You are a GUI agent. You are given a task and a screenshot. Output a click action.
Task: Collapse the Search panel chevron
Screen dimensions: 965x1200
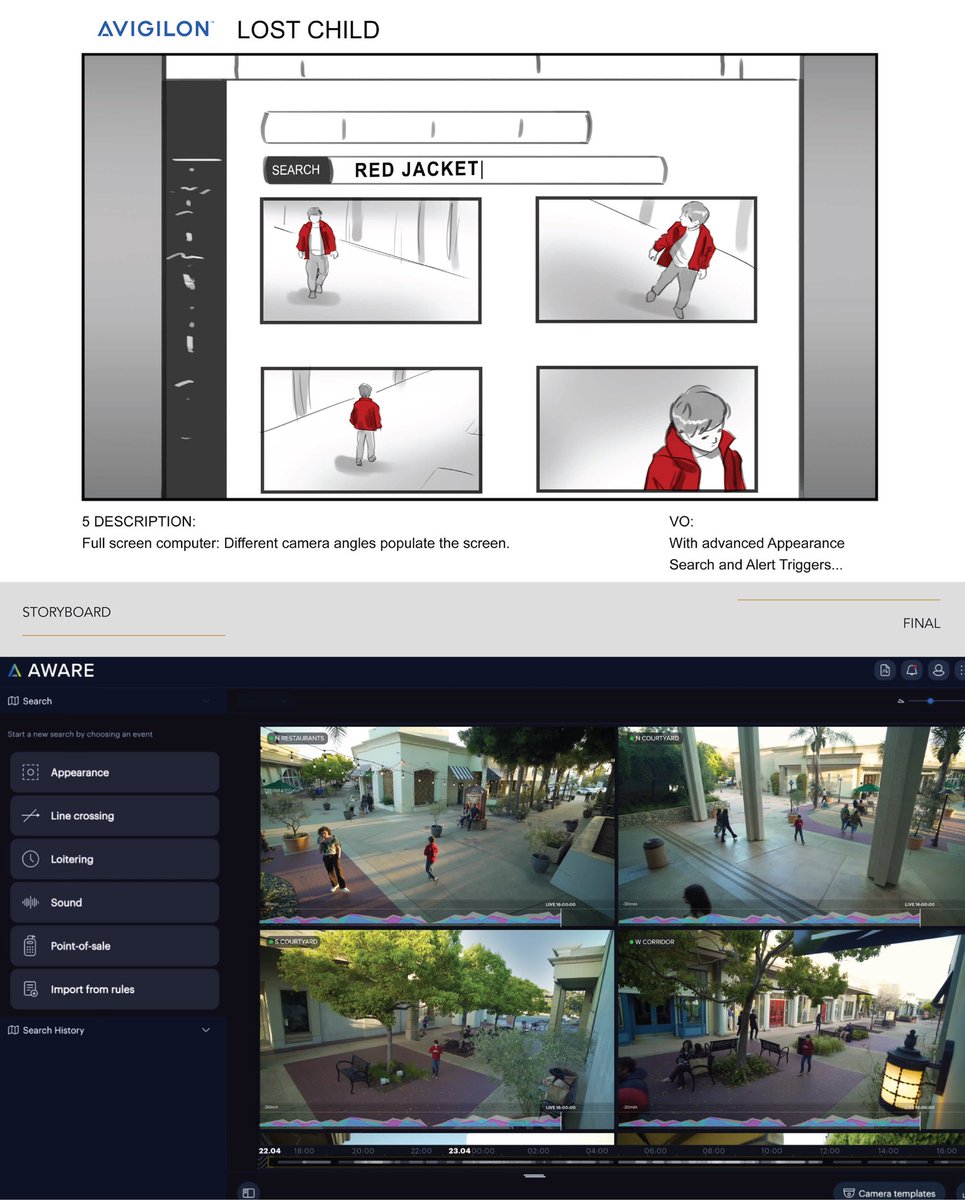[x=206, y=701]
